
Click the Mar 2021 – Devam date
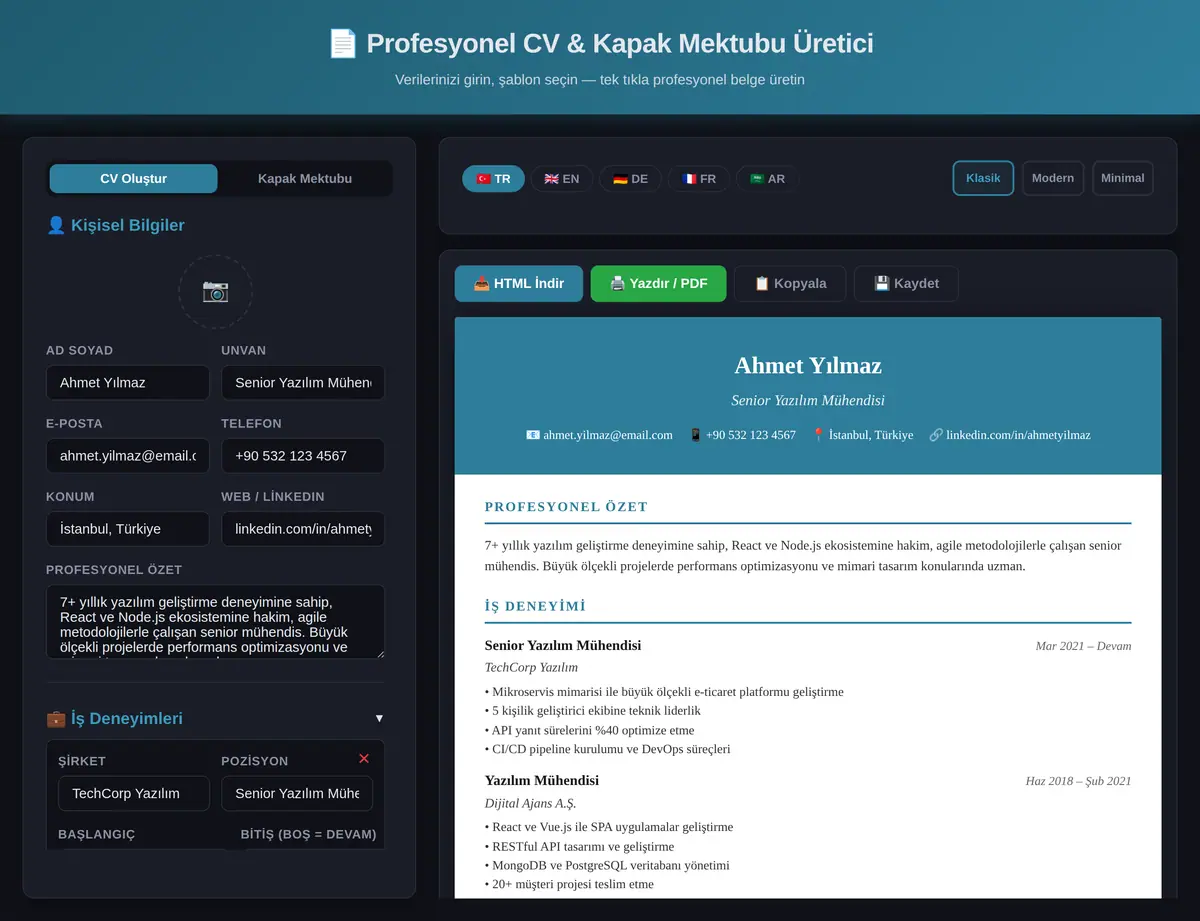[x=1083, y=646]
